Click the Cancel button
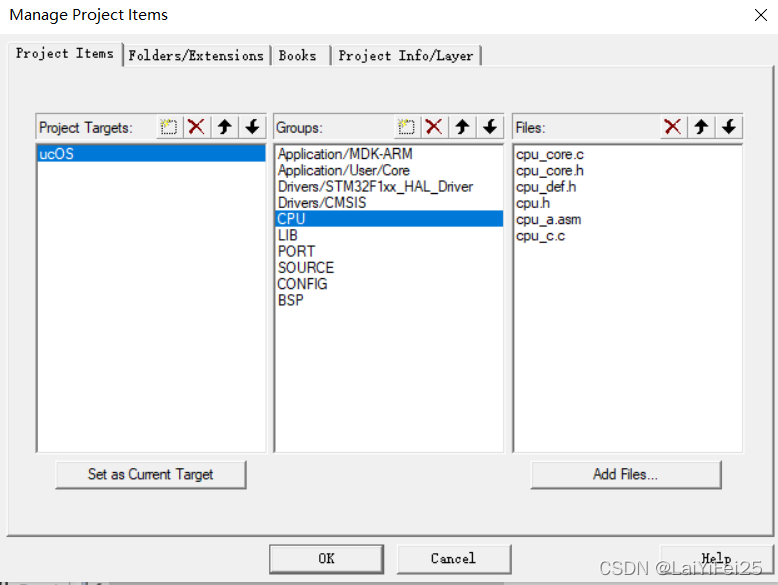The width and height of the screenshot is (778, 585). (453, 559)
